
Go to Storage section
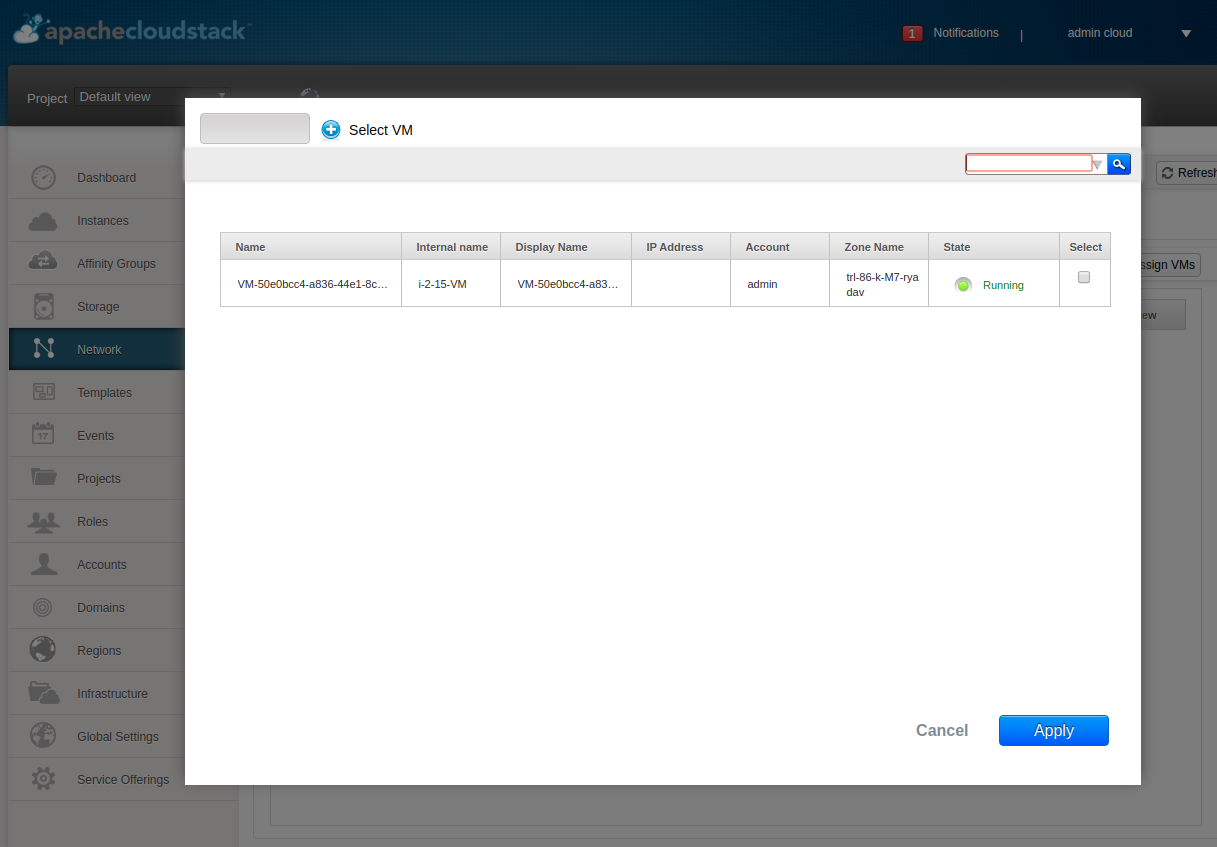point(98,306)
